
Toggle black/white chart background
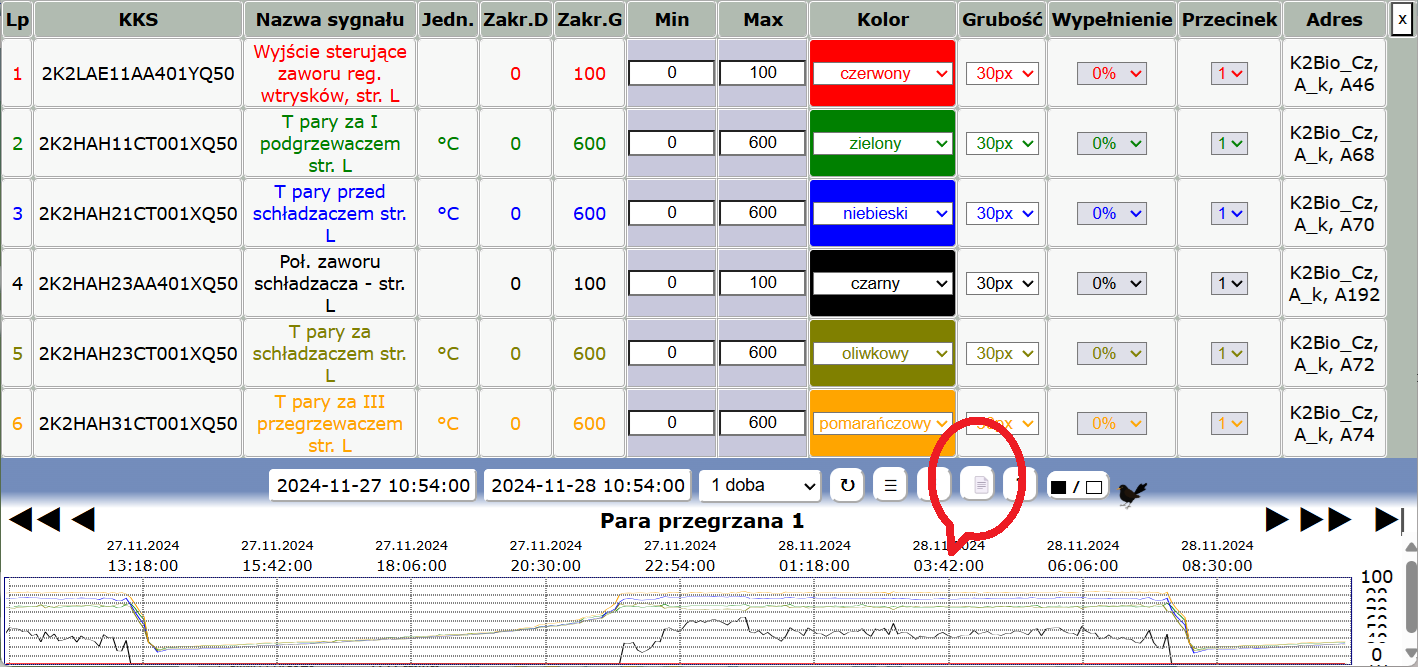(x=1075, y=487)
